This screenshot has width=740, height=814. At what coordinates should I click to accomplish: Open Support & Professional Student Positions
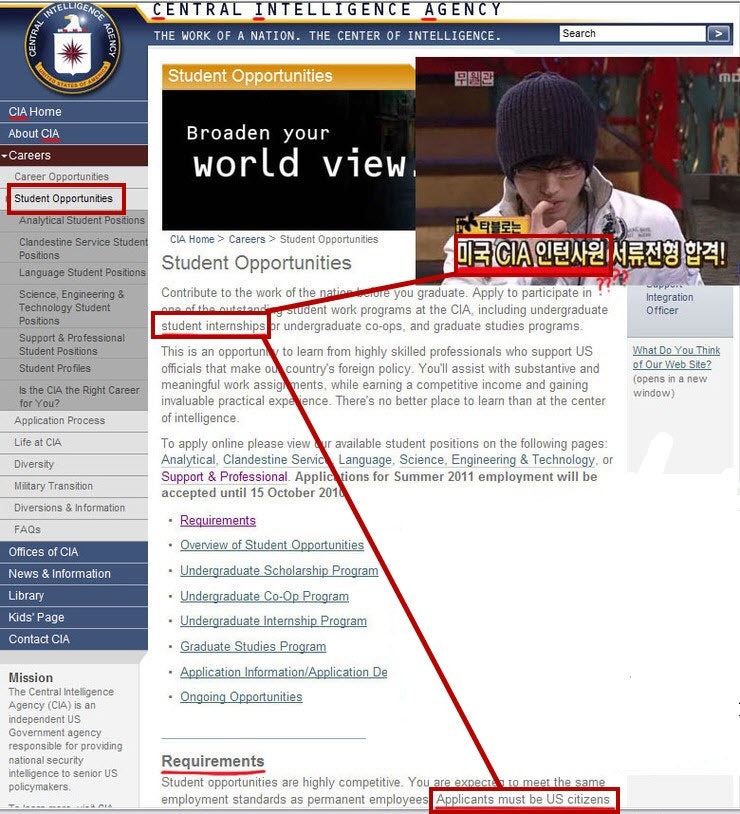click(x=72, y=344)
